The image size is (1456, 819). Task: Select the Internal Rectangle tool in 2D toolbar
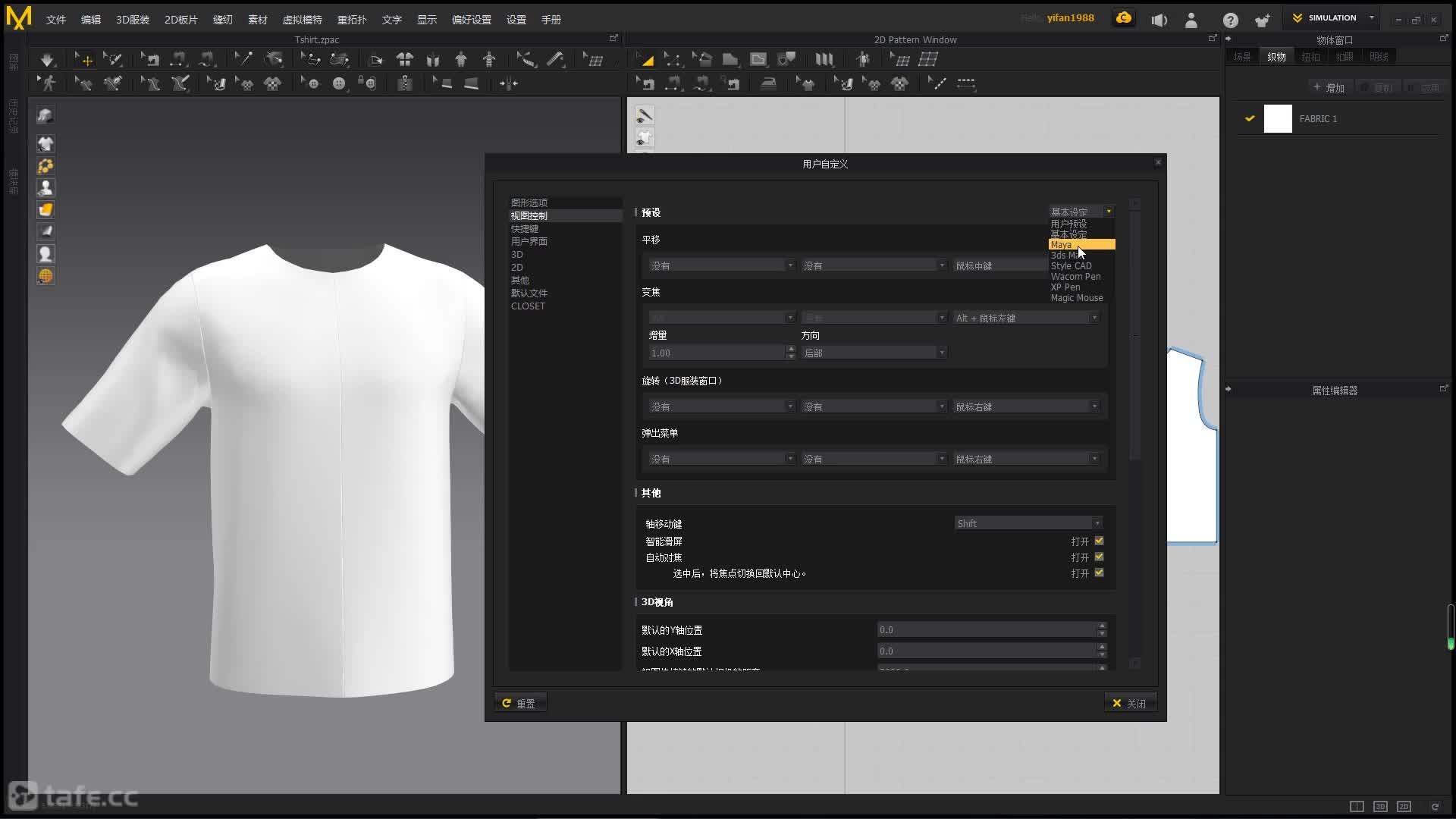[x=758, y=59]
